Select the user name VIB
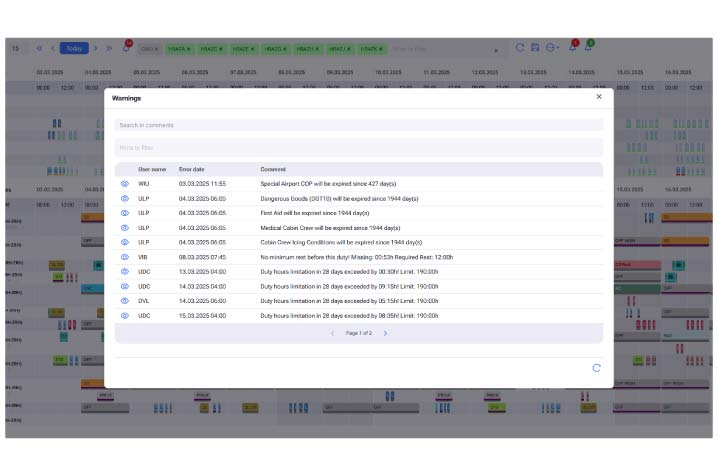Image resolution: width=718 pixels, height=476 pixels. 143,257
